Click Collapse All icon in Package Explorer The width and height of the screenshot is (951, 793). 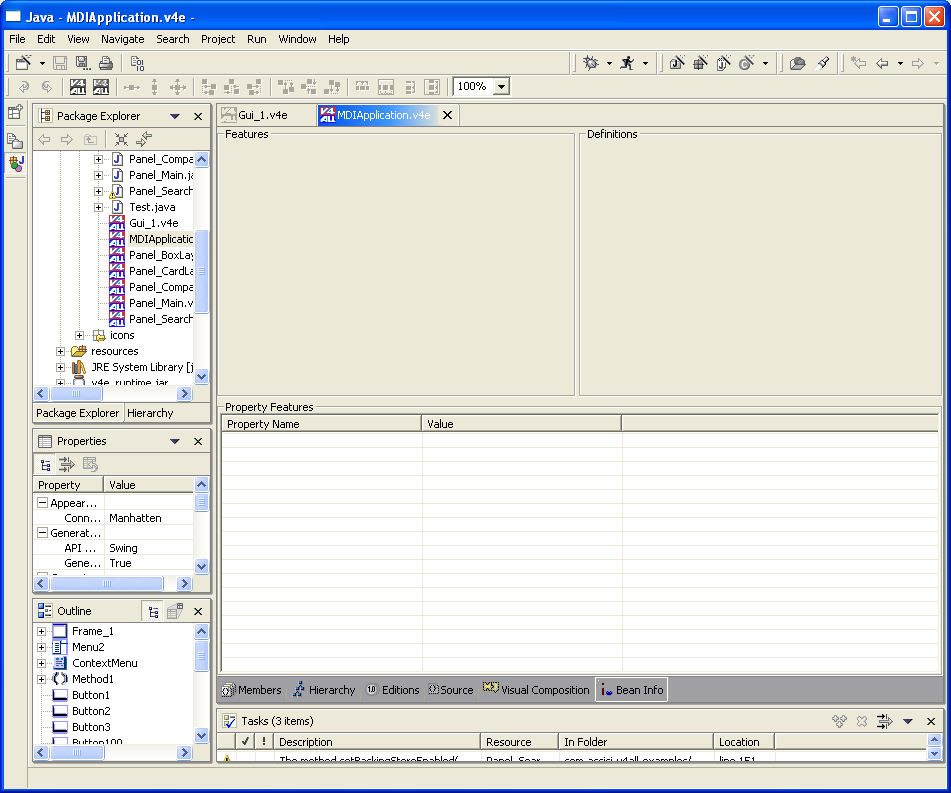pos(121,139)
